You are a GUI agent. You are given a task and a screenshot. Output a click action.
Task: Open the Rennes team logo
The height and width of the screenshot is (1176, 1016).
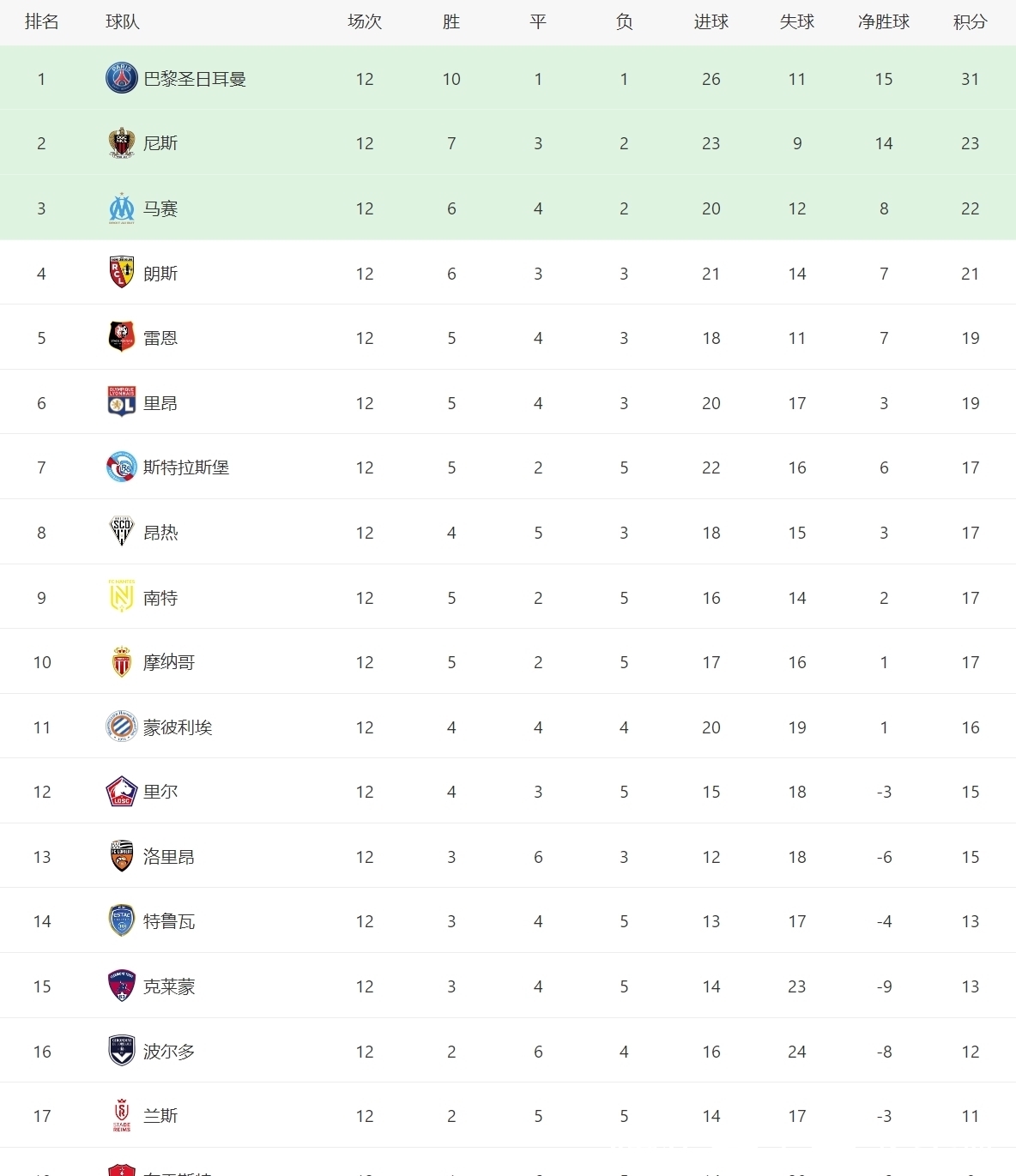121,338
